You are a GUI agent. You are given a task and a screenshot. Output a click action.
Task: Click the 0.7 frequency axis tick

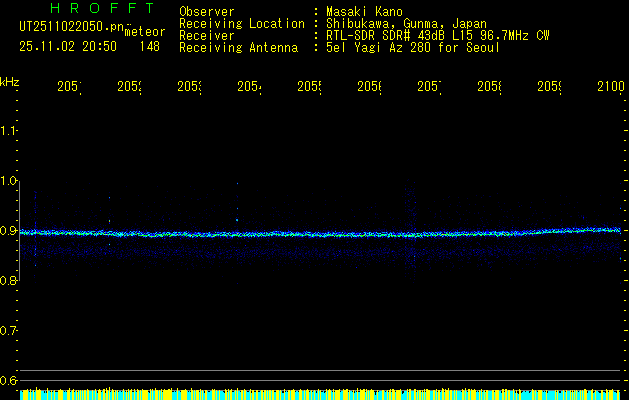pyautogui.click(x=9, y=330)
